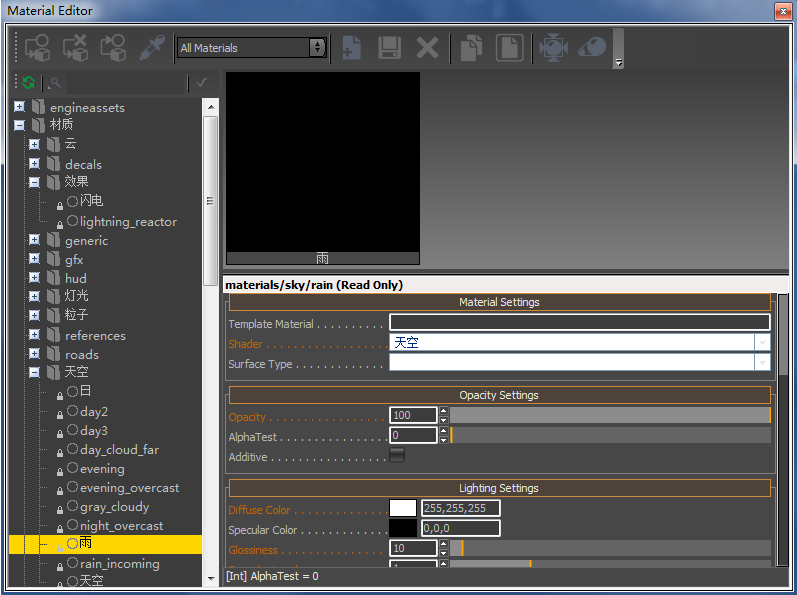This screenshot has width=797, height=595.
Task: Click the white Diffuse Color swatch
Action: coord(403,508)
